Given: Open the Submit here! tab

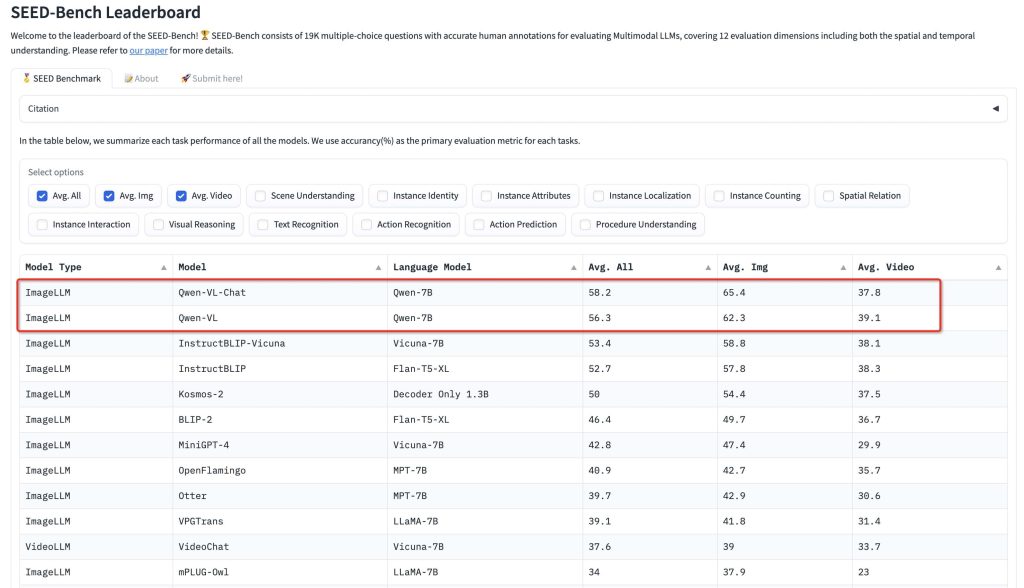Looking at the screenshot, I should [211, 78].
